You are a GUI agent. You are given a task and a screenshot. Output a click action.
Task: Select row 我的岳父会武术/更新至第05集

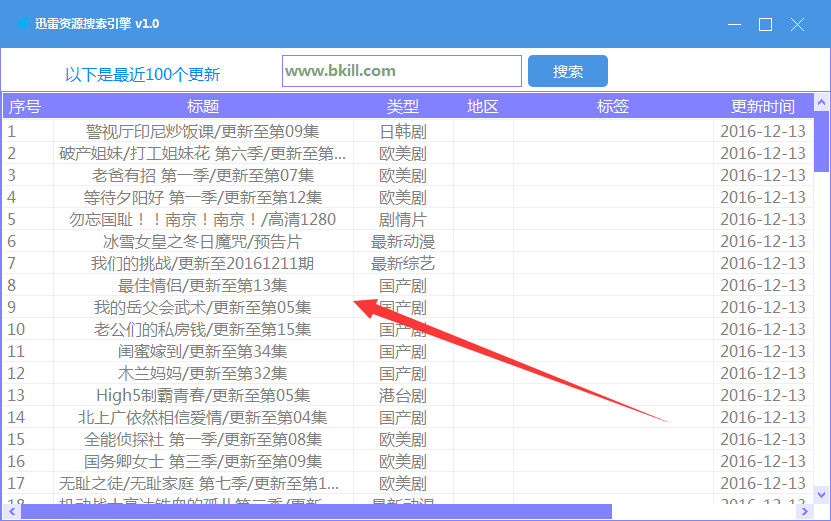(x=408, y=307)
